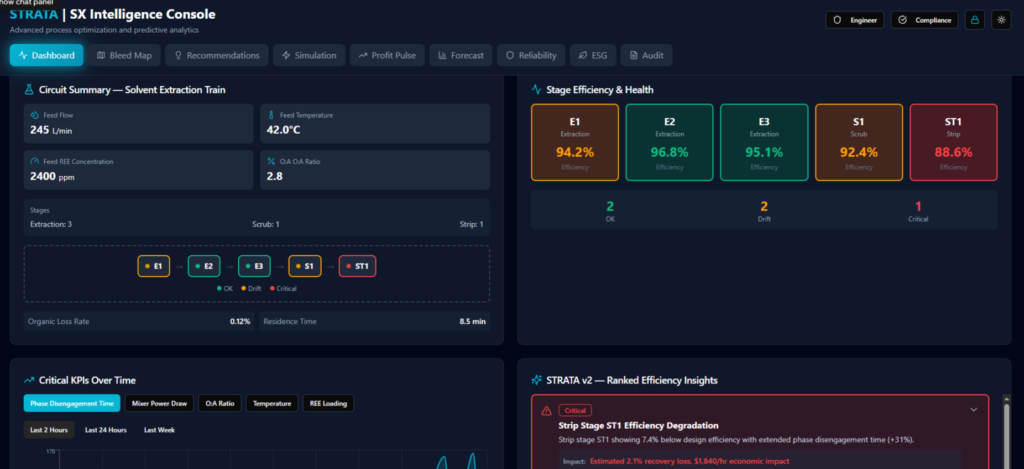
Task: Select the E1 node in circuit diagram
Action: (x=153, y=266)
